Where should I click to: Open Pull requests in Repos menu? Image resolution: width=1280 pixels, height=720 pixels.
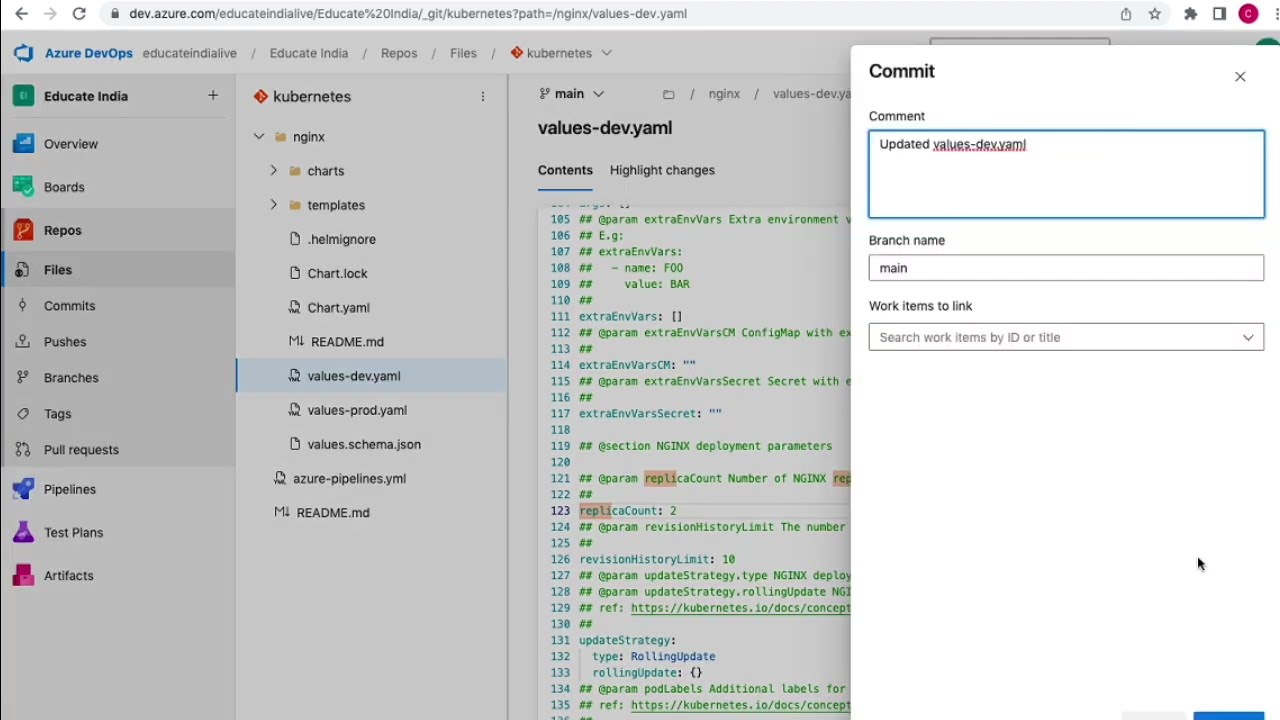click(81, 449)
